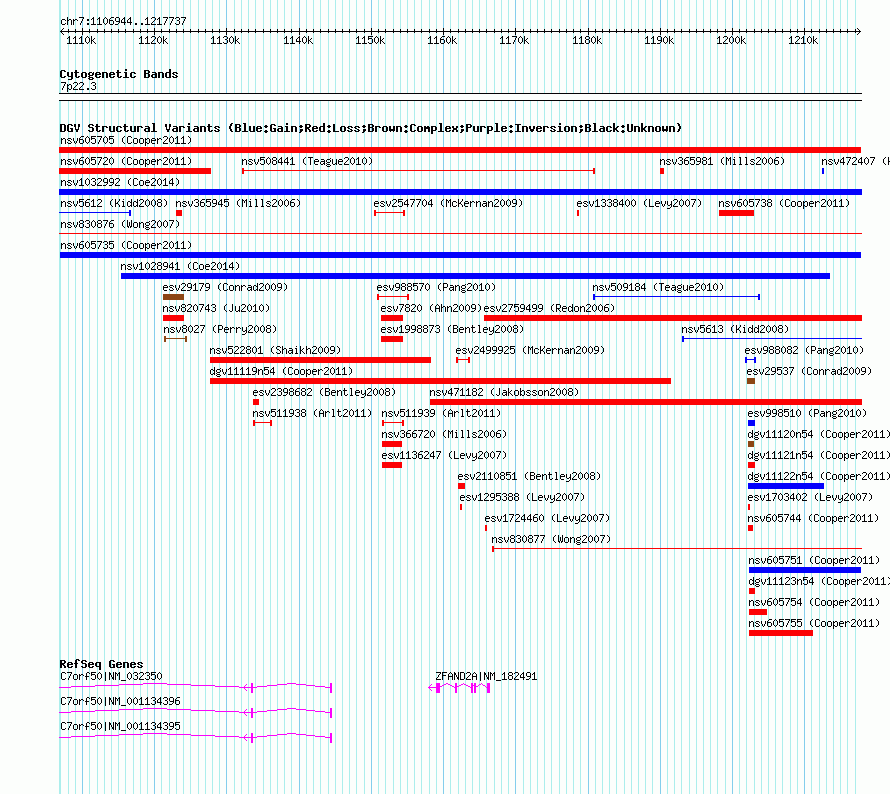Click the 1150k ruler position mark
The image size is (890, 794).
click(370, 40)
